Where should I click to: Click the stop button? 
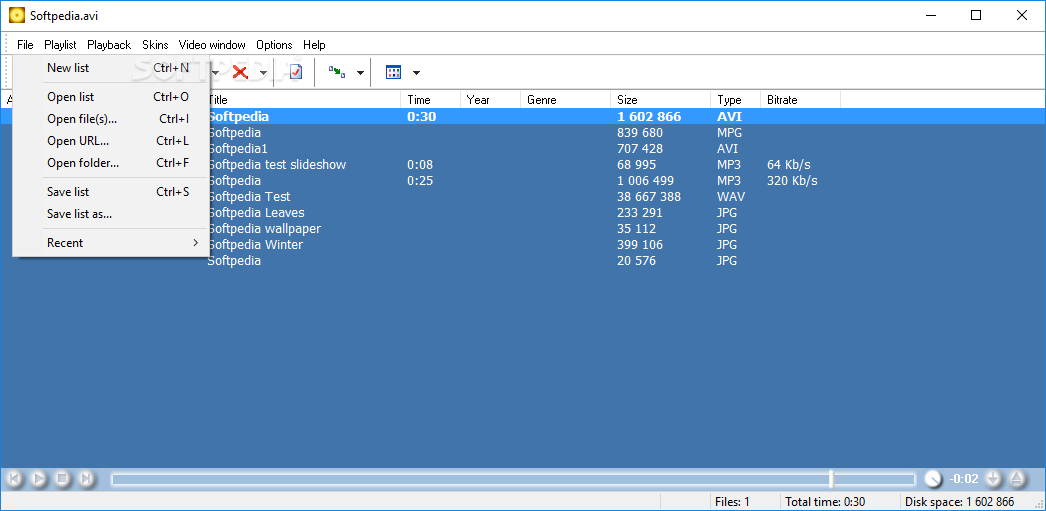coord(62,478)
